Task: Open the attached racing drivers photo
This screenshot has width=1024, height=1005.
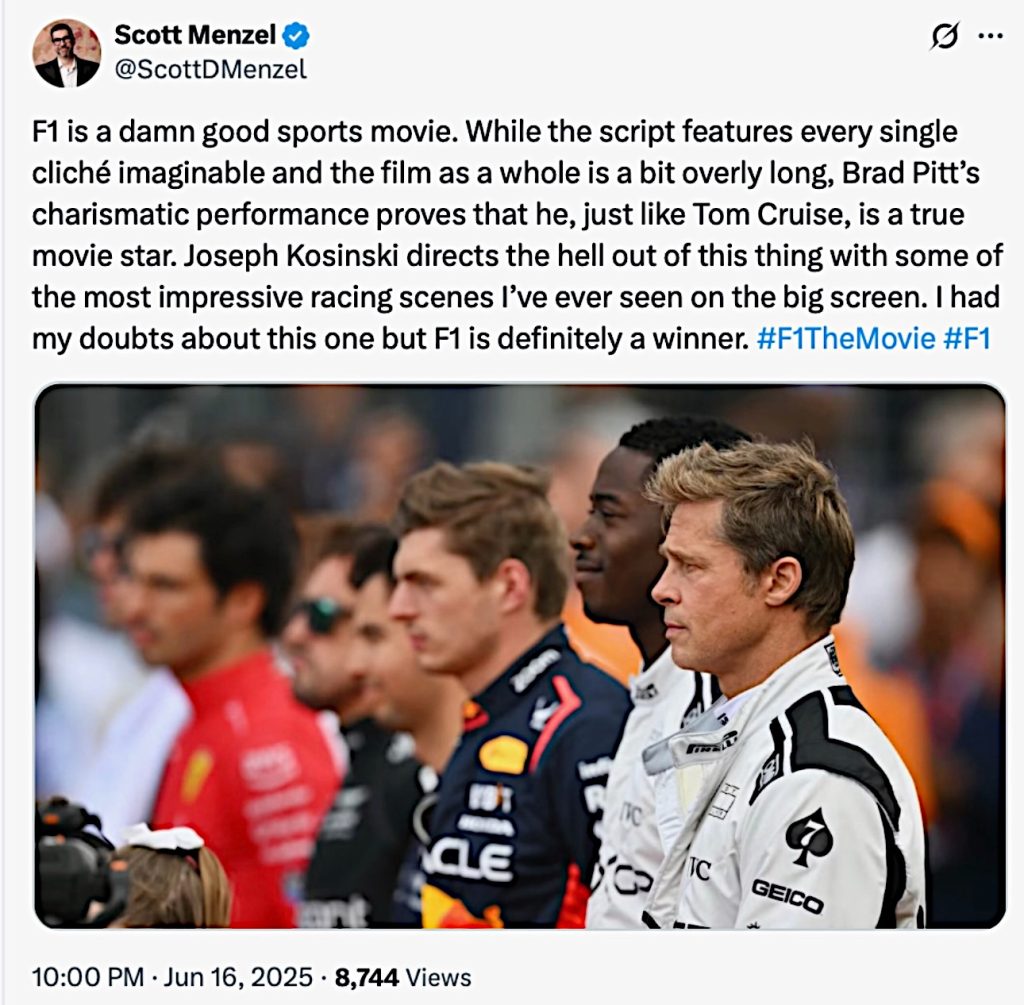Action: coord(520,656)
